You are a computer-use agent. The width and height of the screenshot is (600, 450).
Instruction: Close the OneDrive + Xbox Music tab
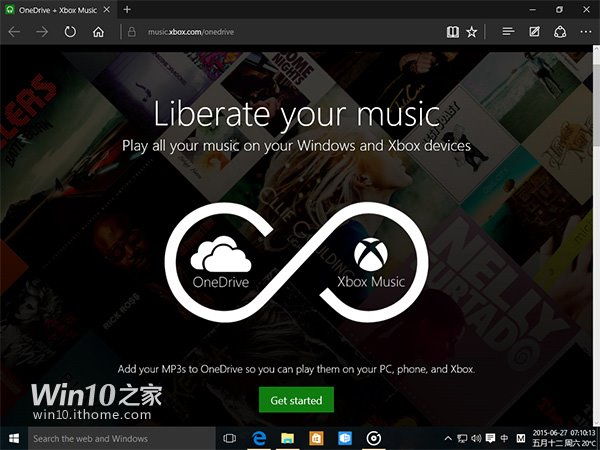107,10
